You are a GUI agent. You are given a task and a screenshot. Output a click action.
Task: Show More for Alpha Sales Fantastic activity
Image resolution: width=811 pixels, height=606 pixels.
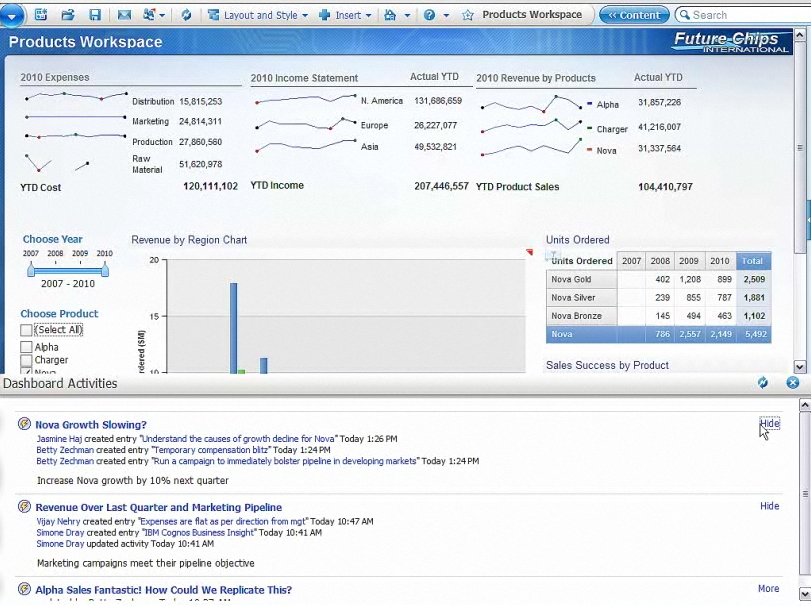(x=769, y=588)
